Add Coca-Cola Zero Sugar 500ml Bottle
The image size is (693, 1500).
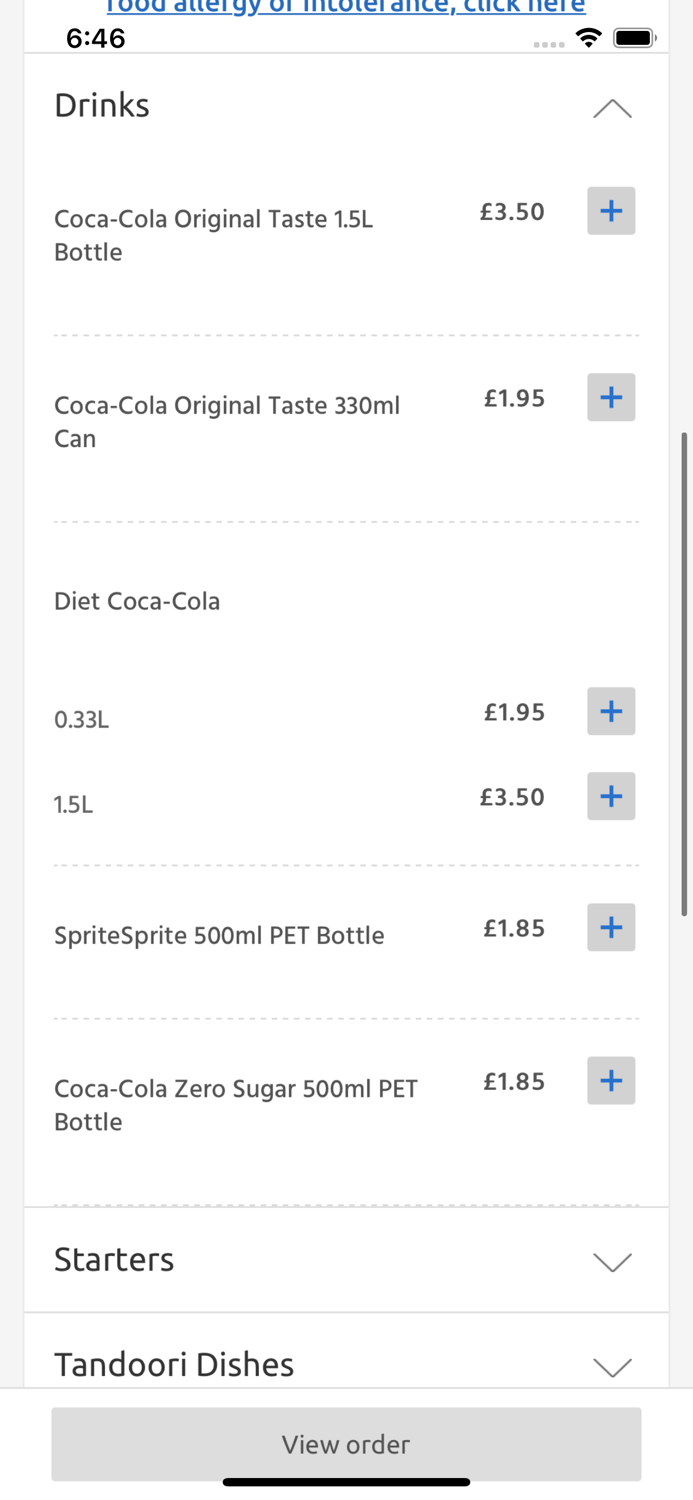611,1080
